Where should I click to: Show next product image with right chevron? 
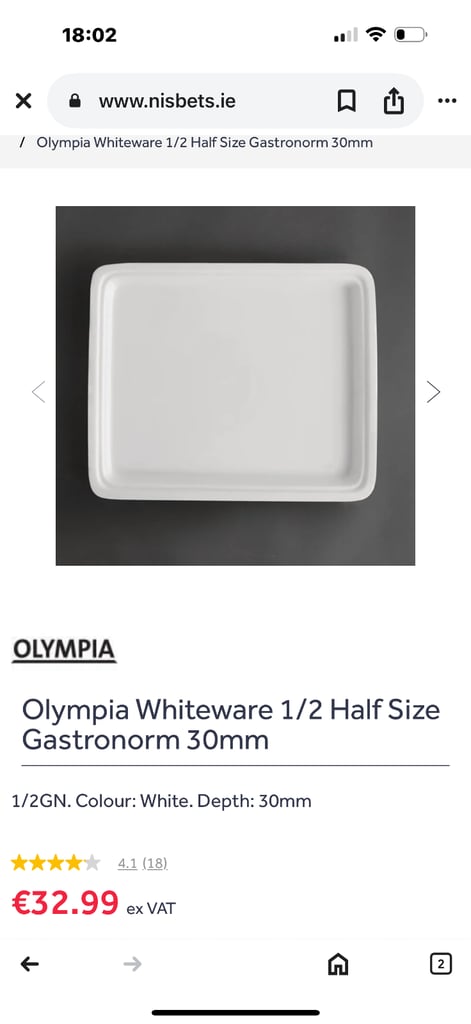point(433,391)
